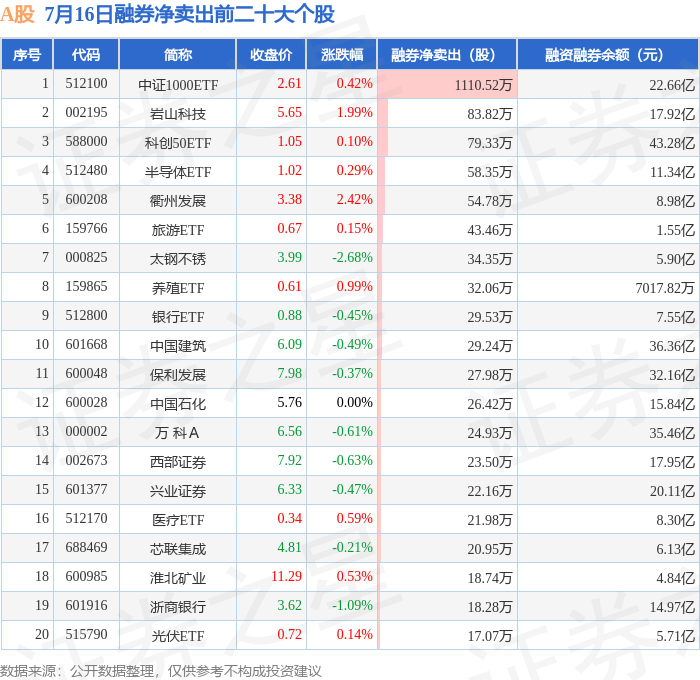
Task: Click closing price 11.29
Action: [287, 576]
